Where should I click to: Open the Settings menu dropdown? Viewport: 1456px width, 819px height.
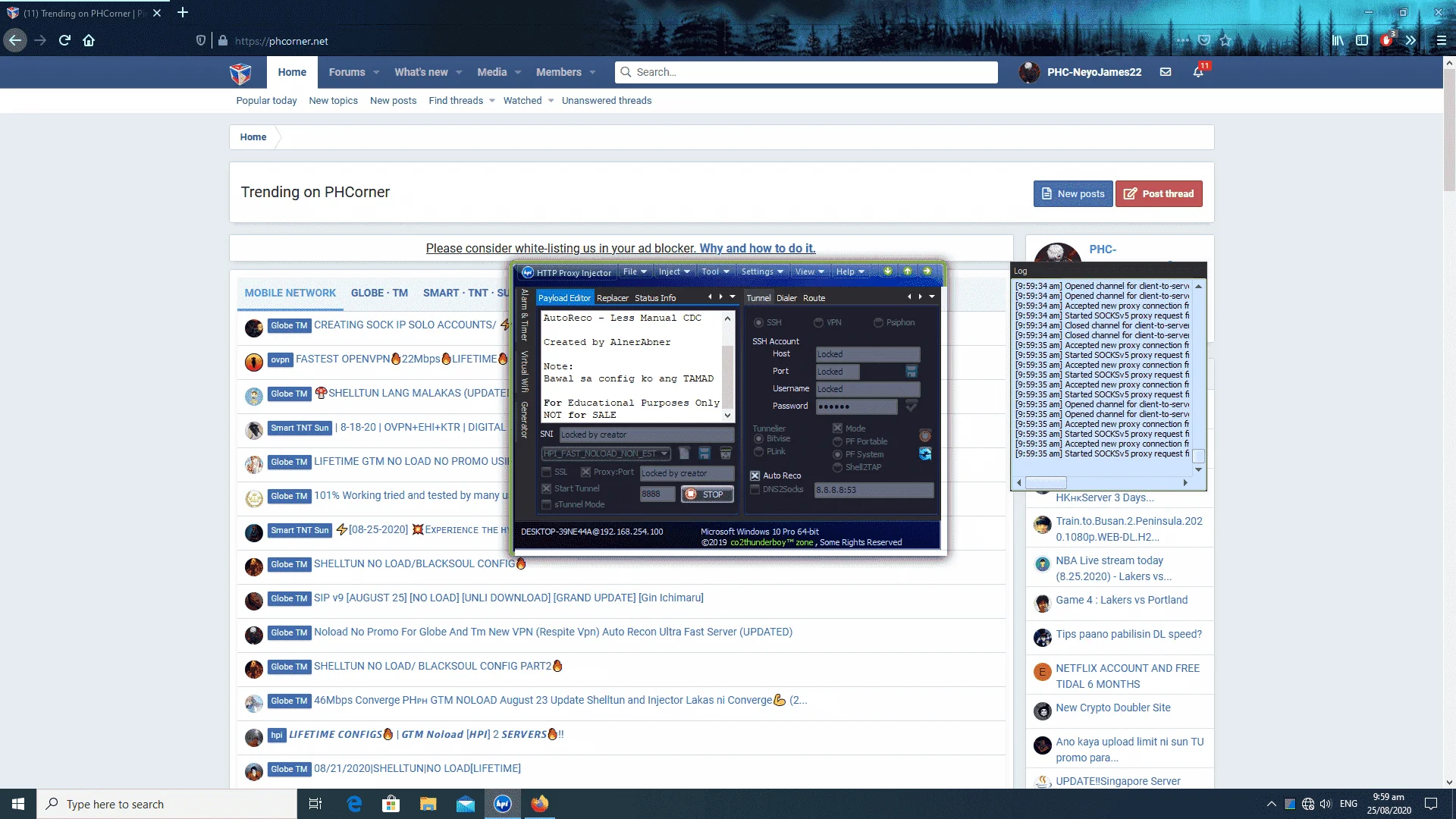[x=762, y=271]
